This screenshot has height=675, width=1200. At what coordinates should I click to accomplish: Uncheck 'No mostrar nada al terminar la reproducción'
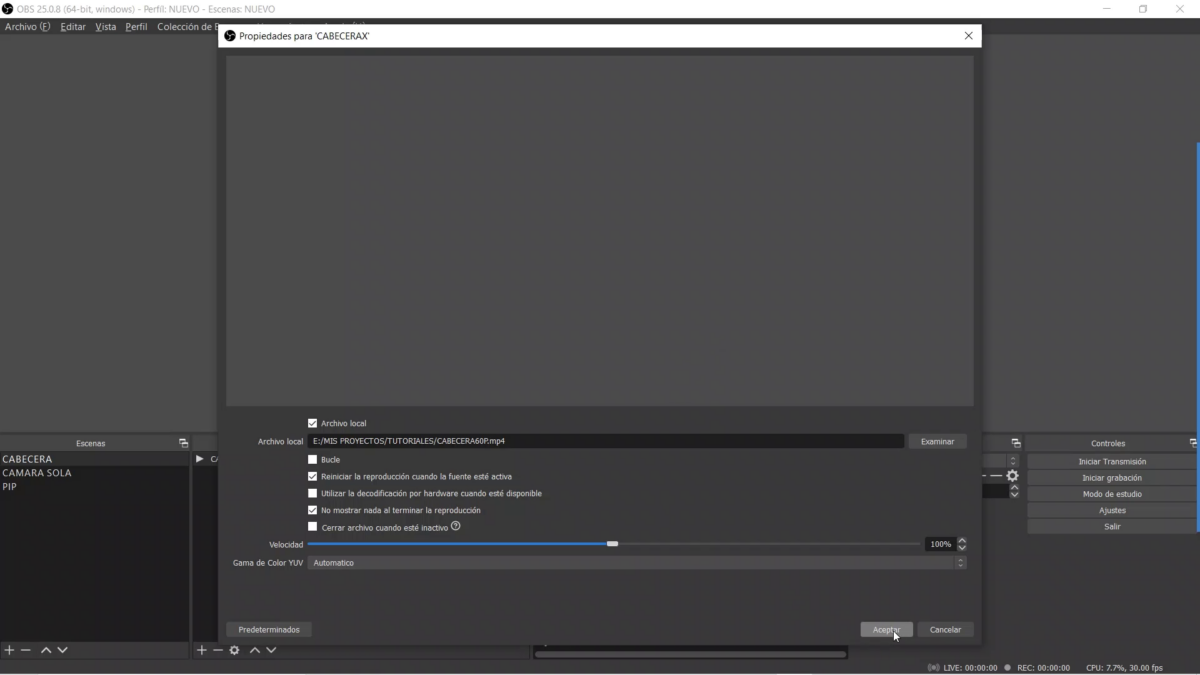click(312, 510)
